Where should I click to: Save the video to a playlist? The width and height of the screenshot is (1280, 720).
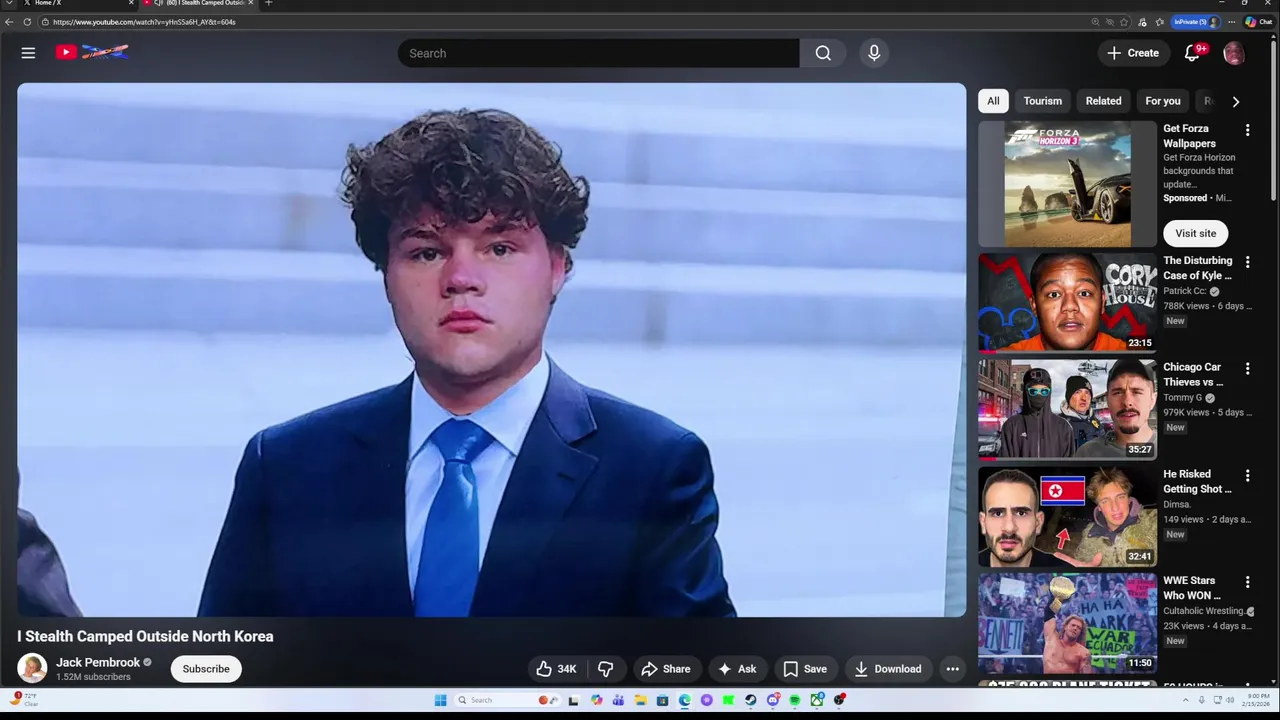(805, 669)
